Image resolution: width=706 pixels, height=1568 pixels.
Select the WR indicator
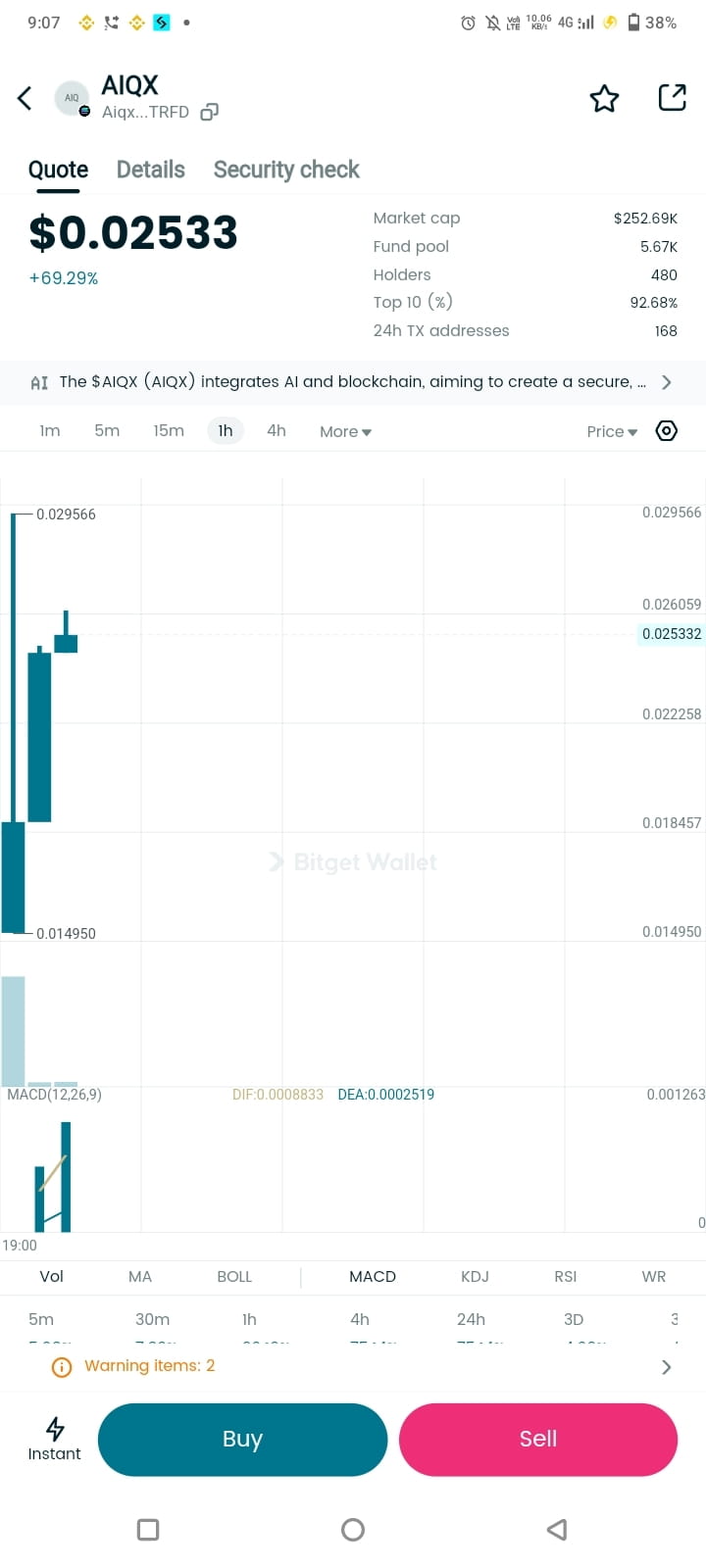click(x=654, y=1277)
